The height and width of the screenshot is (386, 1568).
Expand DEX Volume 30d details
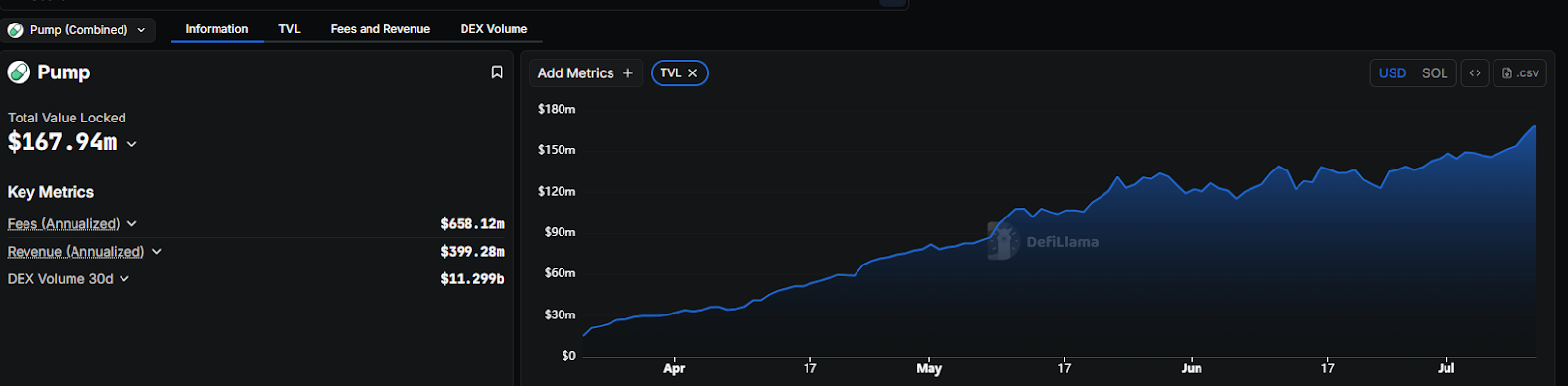click(x=124, y=279)
